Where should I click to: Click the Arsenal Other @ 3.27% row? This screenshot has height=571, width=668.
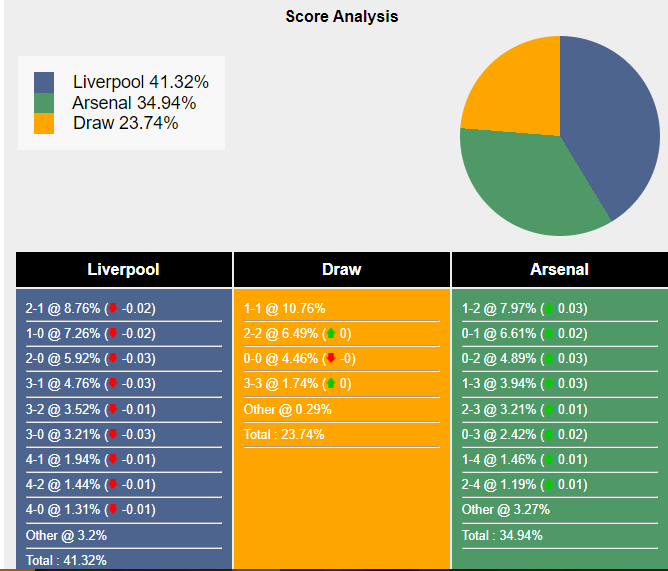pyautogui.click(x=506, y=510)
